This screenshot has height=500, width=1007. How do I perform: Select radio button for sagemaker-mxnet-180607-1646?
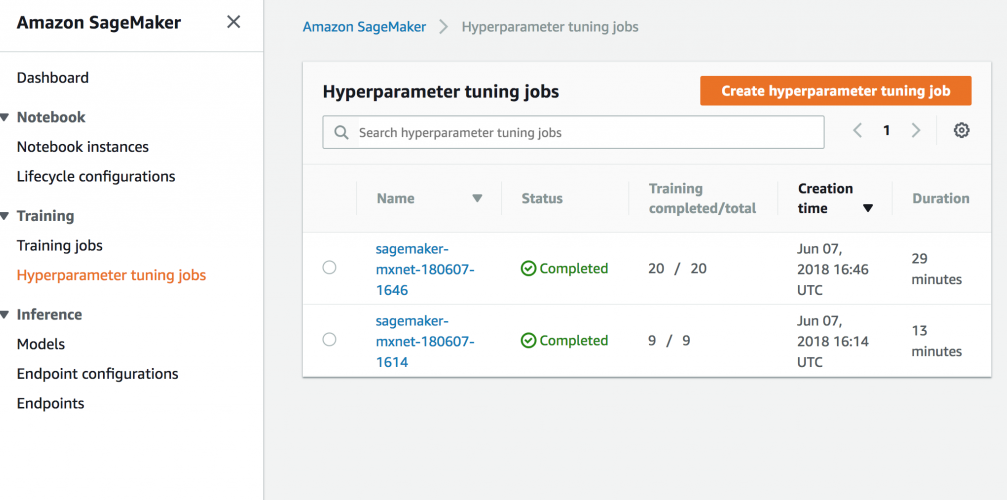pos(329,268)
